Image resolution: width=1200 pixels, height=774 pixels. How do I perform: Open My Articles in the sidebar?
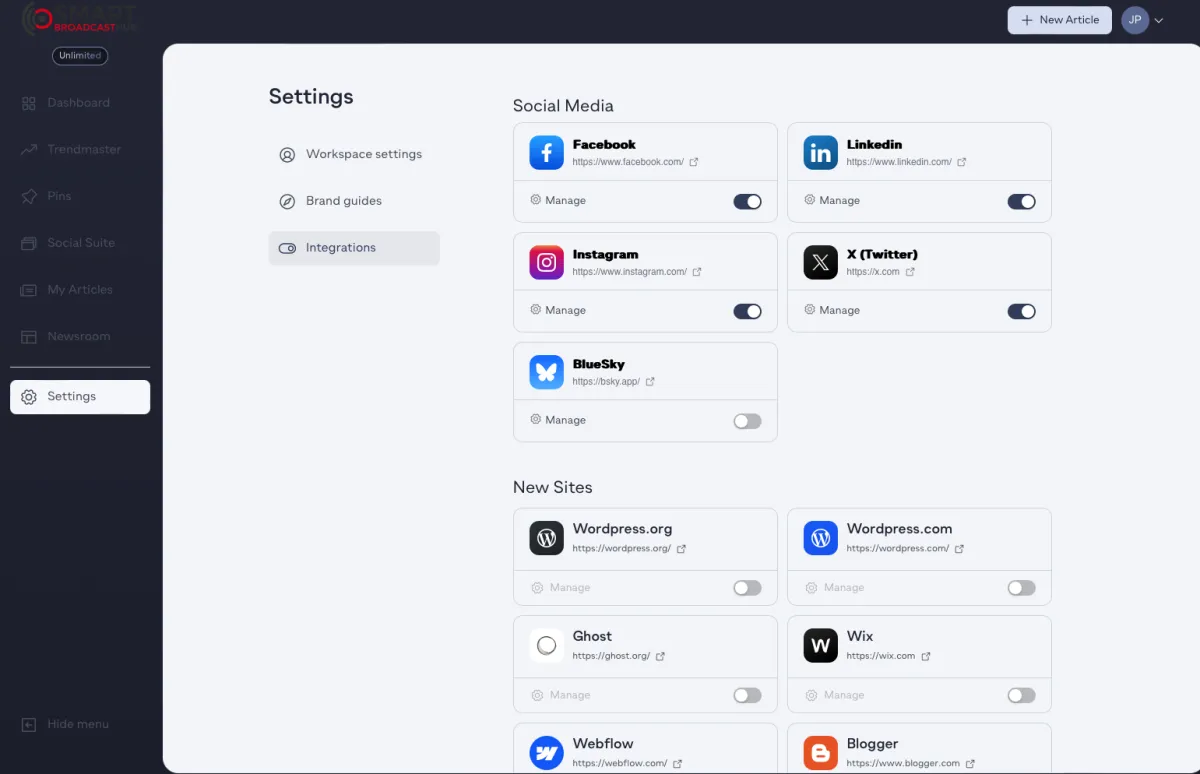tap(80, 290)
